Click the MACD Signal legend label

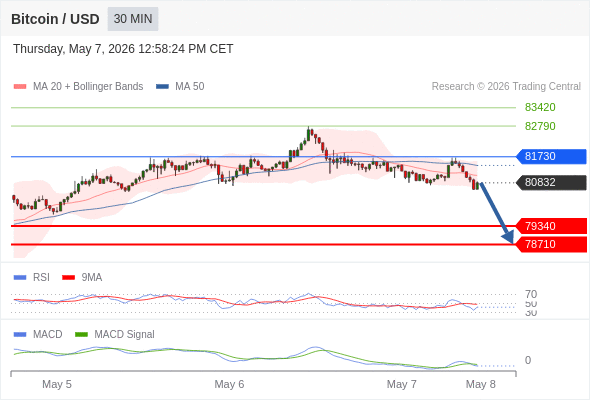(x=125, y=335)
